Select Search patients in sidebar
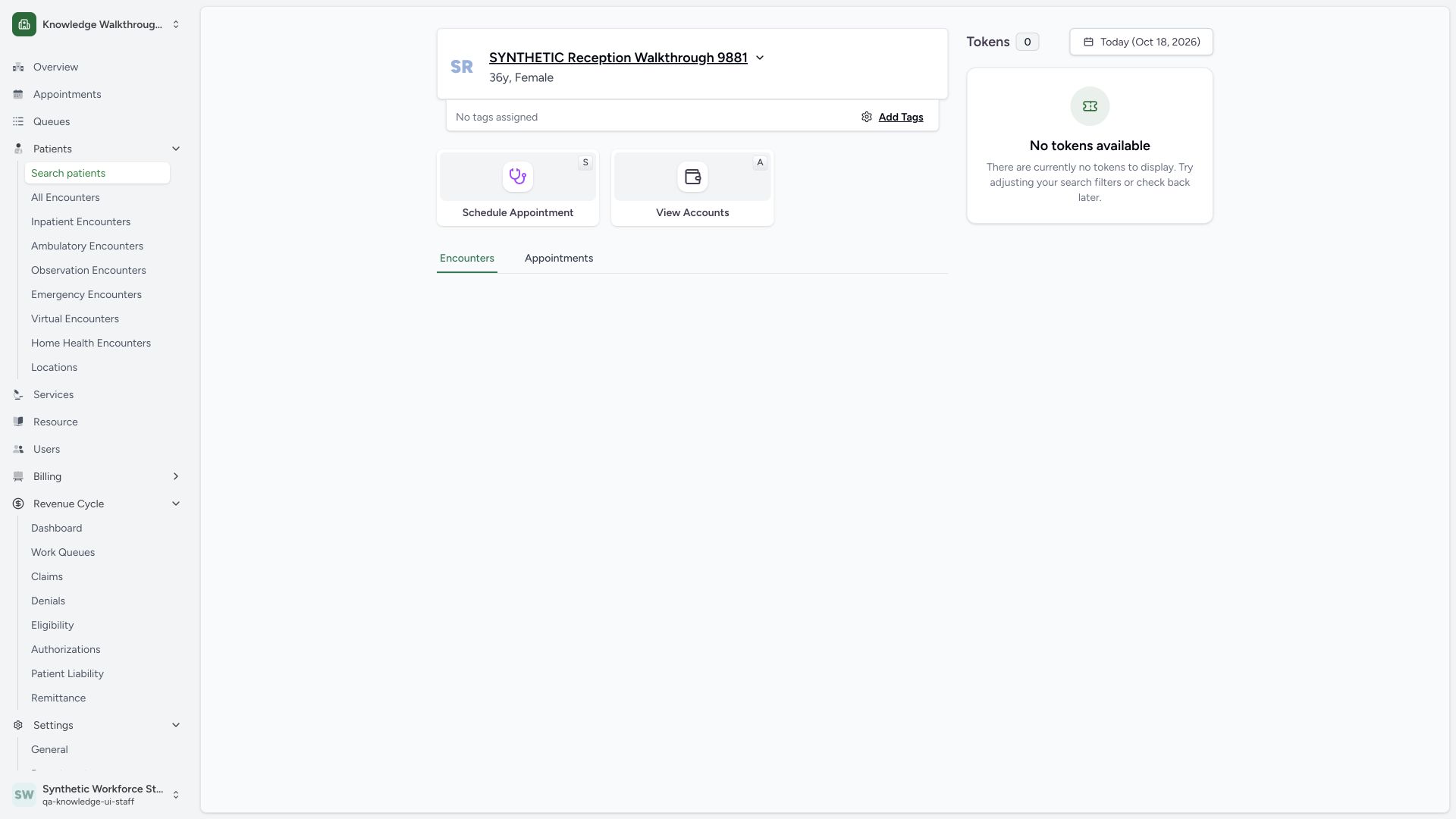 click(x=97, y=173)
